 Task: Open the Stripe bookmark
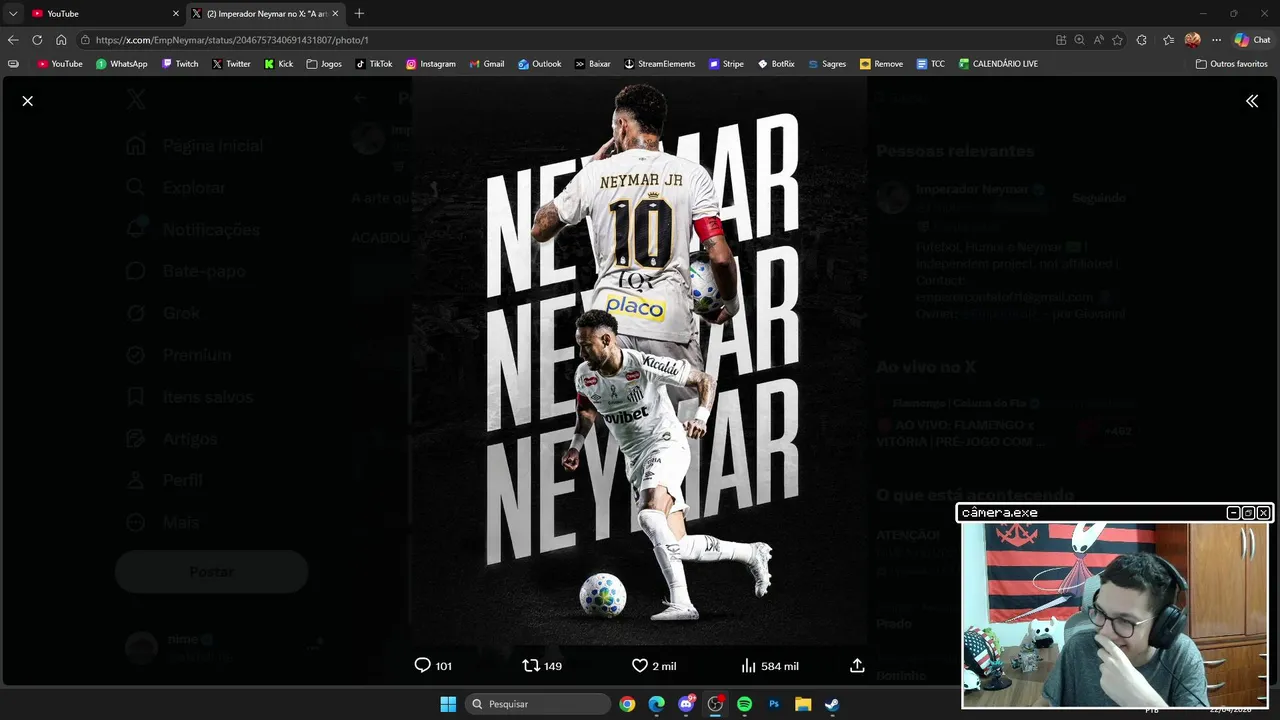pyautogui.click(x=726, y=63)
